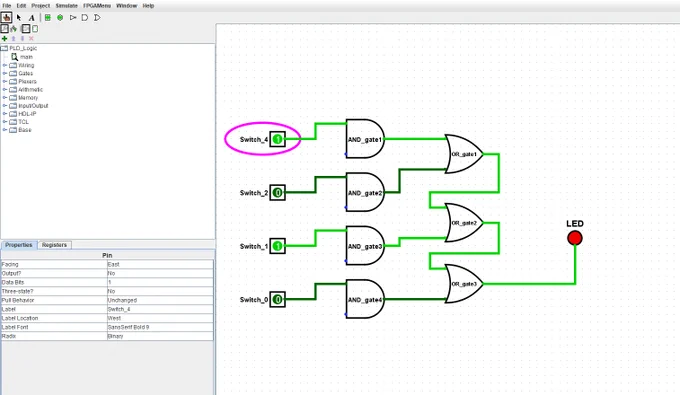Choose the round output pin tool
Screen dimensions: 680x395
click(60, 17)
